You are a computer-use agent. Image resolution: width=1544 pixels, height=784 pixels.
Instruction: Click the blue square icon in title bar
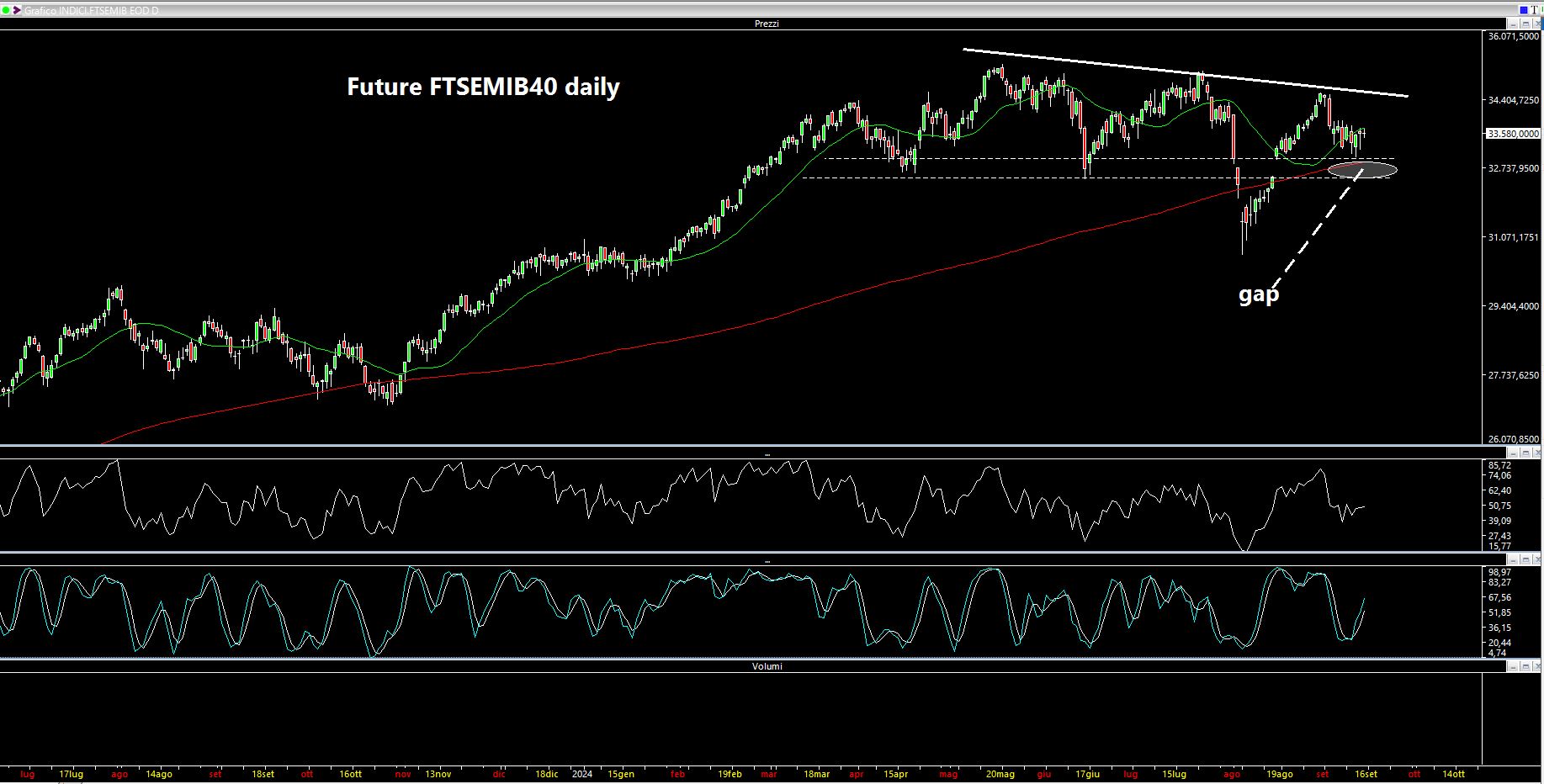tap(1524, 10)
